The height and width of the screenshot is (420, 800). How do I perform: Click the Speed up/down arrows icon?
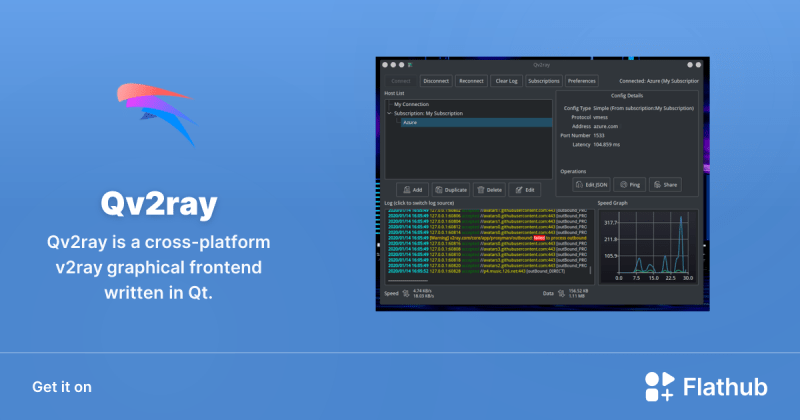tap(406, 293)
